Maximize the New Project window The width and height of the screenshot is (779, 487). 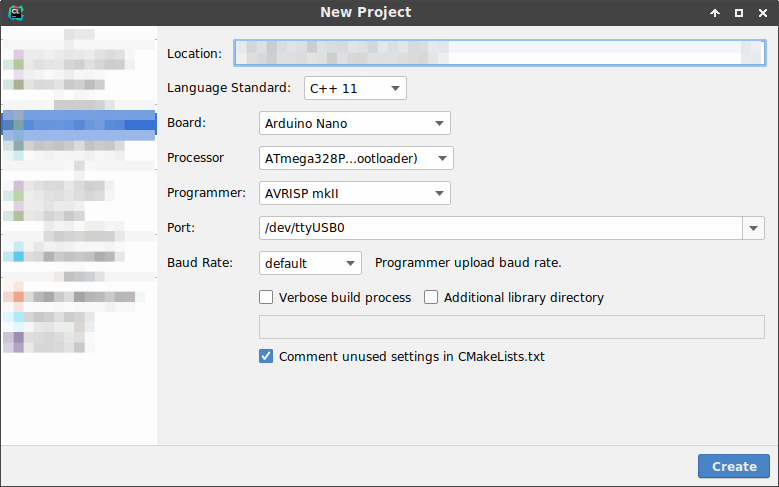(739, 13)
